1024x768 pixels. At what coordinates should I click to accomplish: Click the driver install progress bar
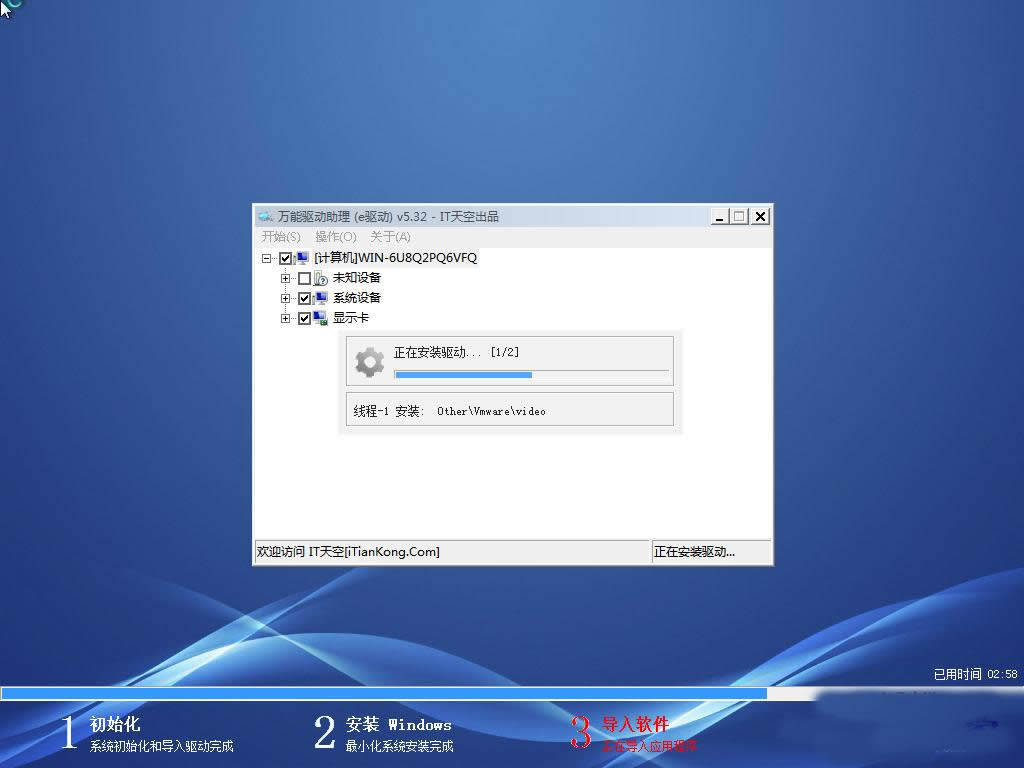[531, 375]
